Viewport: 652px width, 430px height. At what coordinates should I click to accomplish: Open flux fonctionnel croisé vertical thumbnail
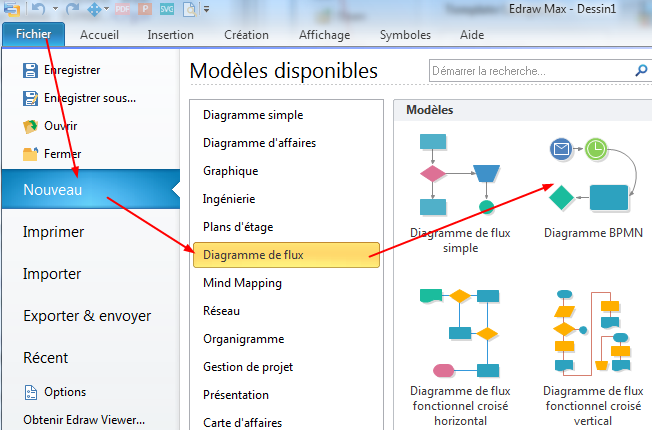(x=593, y=333)
